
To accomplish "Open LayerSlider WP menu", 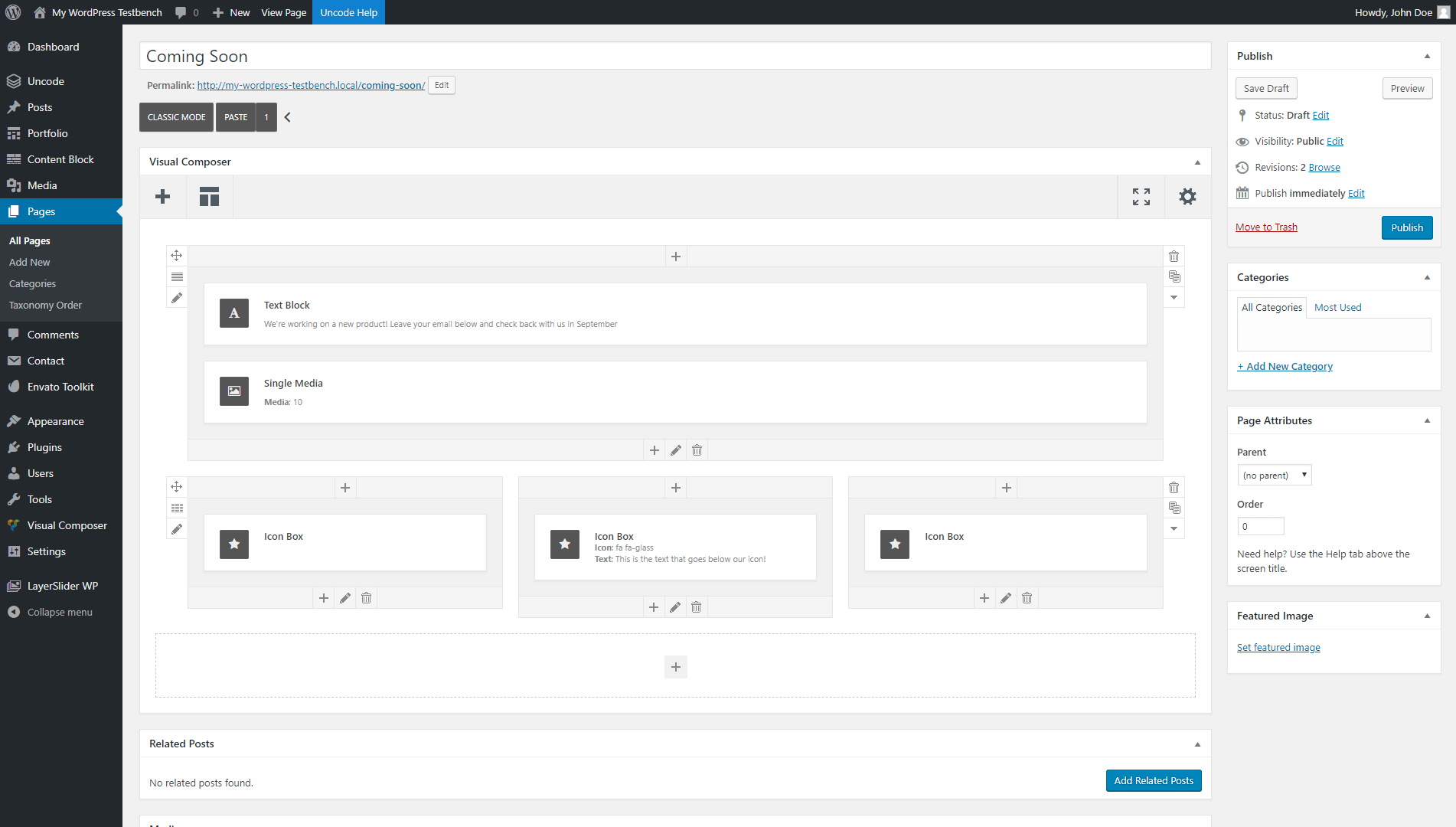I will pos(61,586).
